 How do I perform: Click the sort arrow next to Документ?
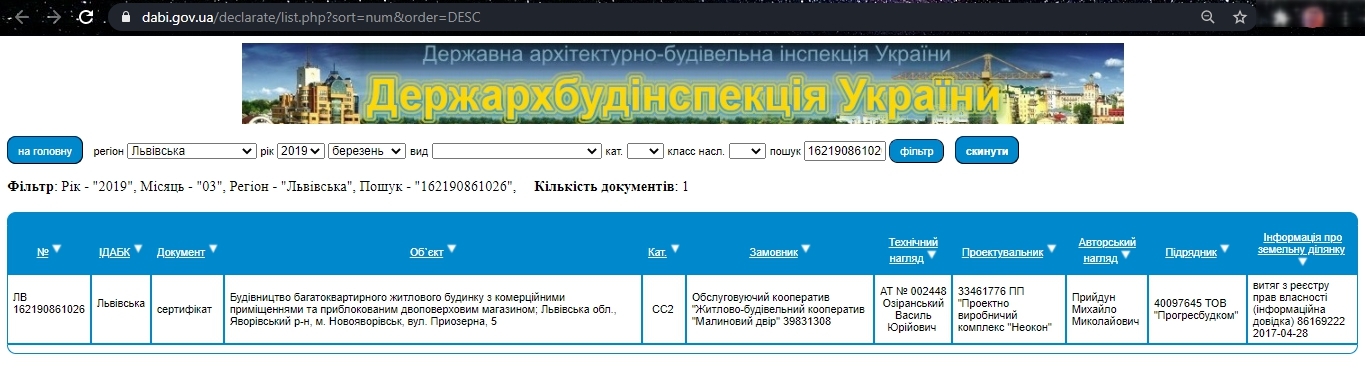(213, 249)
